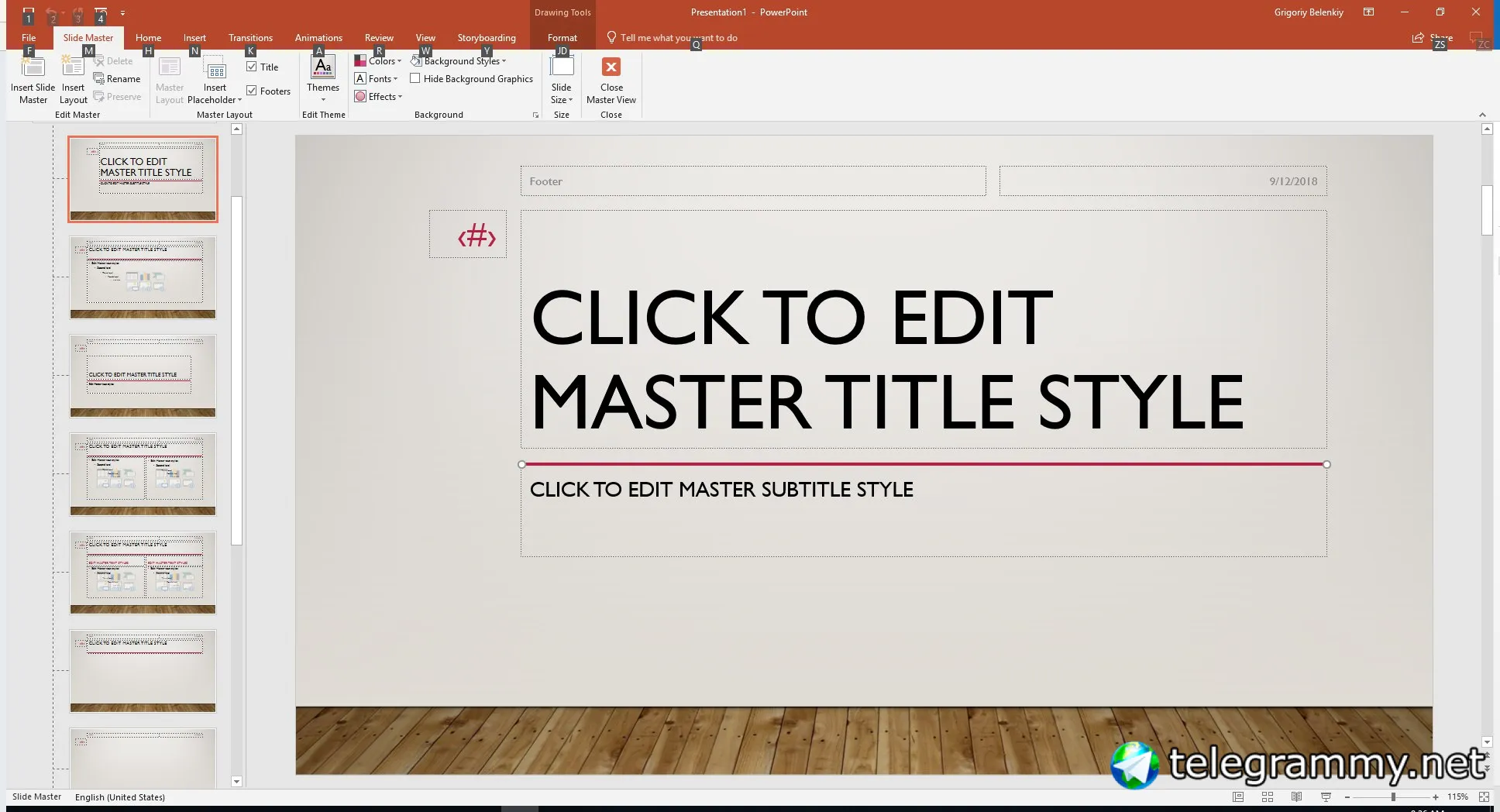
Task: Select the Two Content layout thumbnail
Action: pyautogui.click(x=143, y=474)
